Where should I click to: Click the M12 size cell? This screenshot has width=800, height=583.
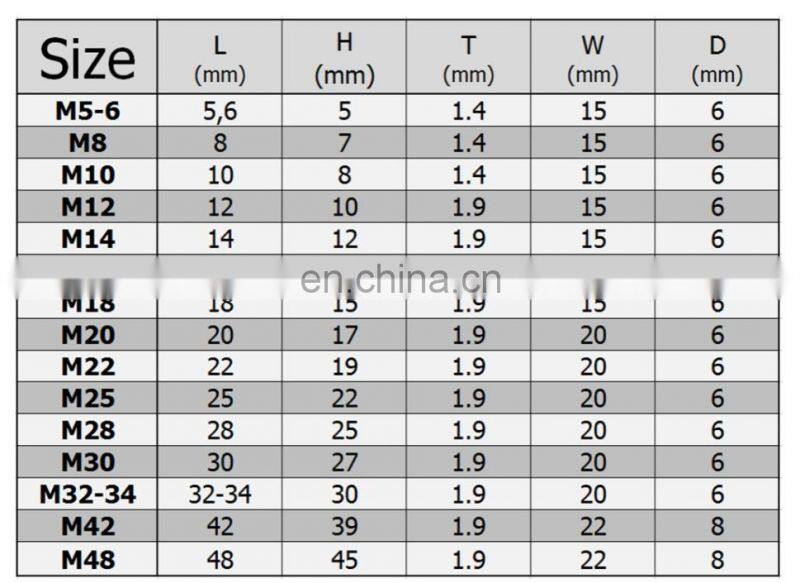coord(88,207)
